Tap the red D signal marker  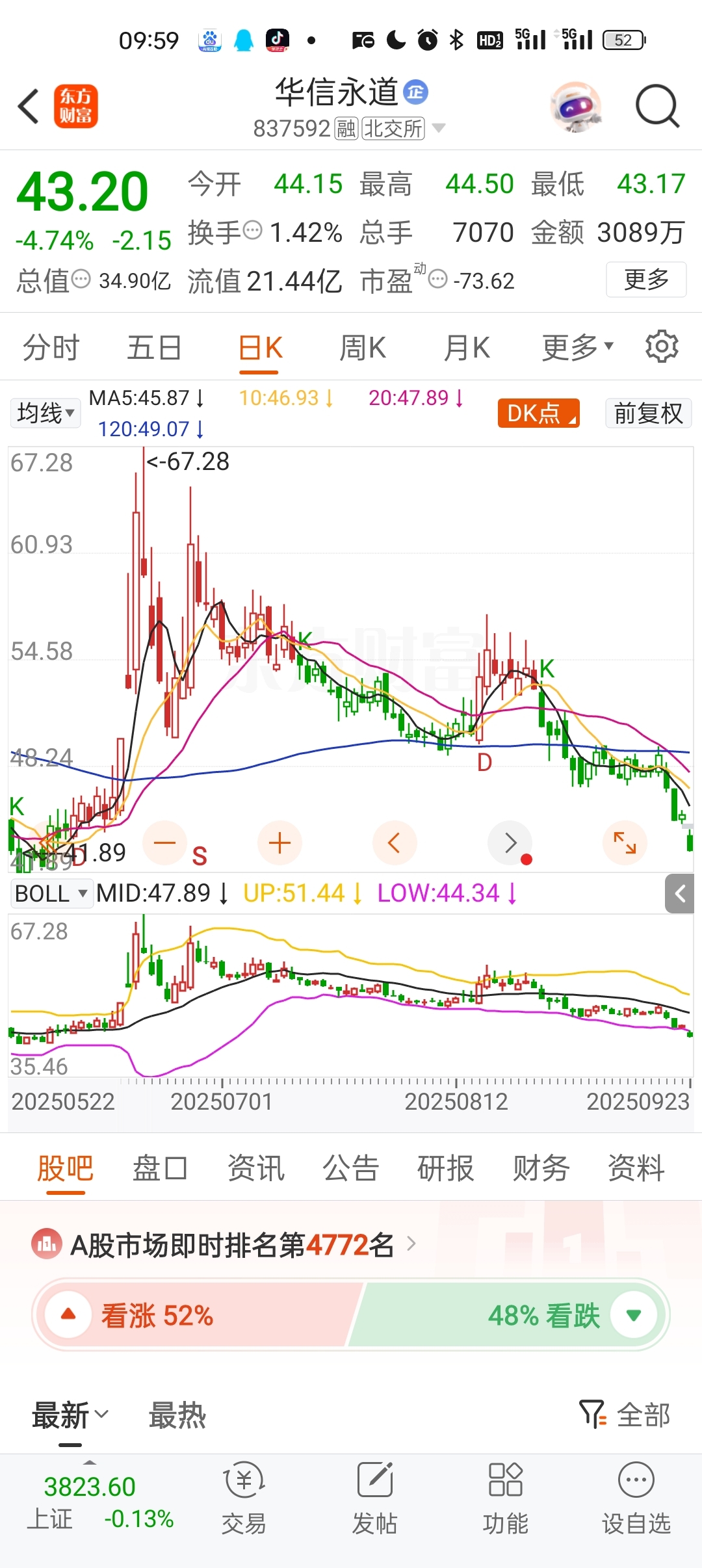pyautogui.click(x=484, y=763)
